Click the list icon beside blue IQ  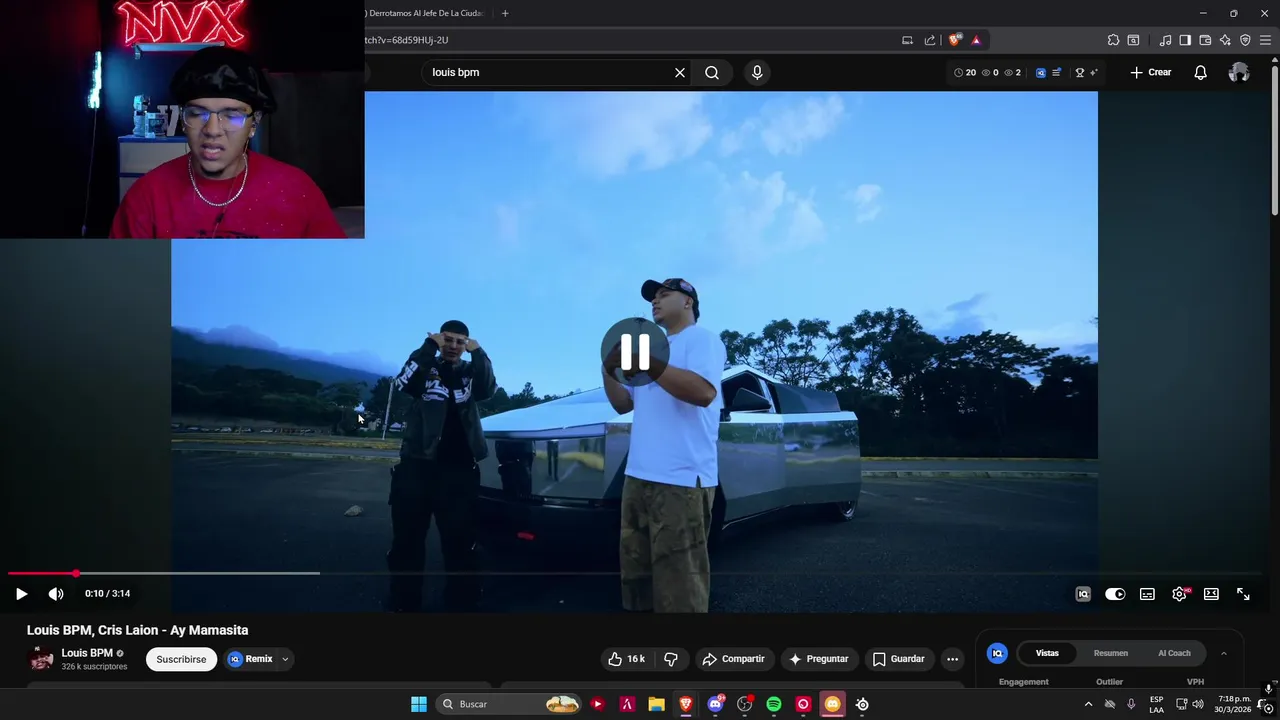[1057, 72]
